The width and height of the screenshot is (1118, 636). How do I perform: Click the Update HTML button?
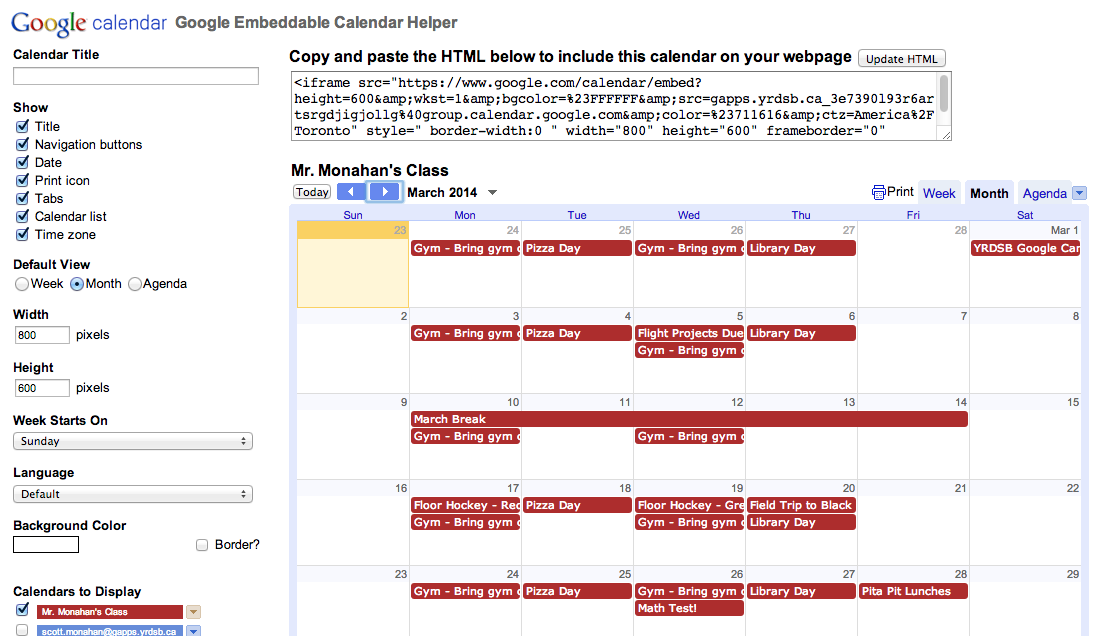pyautogui.click(x=902, y=58)
